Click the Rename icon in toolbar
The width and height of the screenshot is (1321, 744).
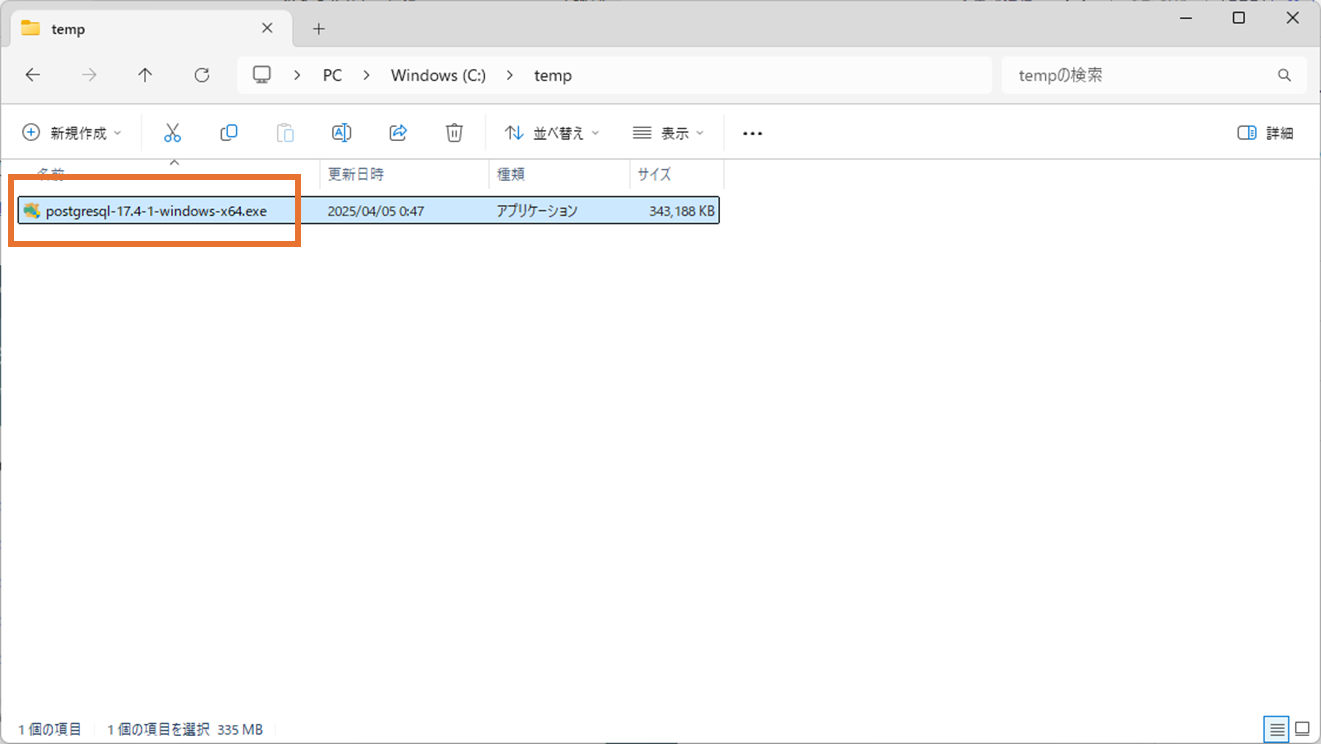341,133
